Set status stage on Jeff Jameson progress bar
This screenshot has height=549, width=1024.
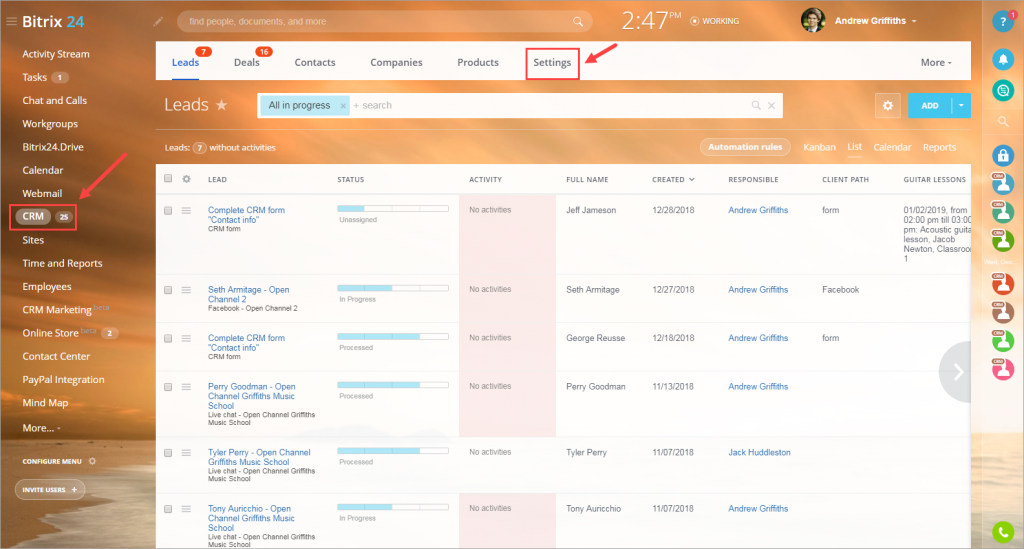tap(392, 209)
